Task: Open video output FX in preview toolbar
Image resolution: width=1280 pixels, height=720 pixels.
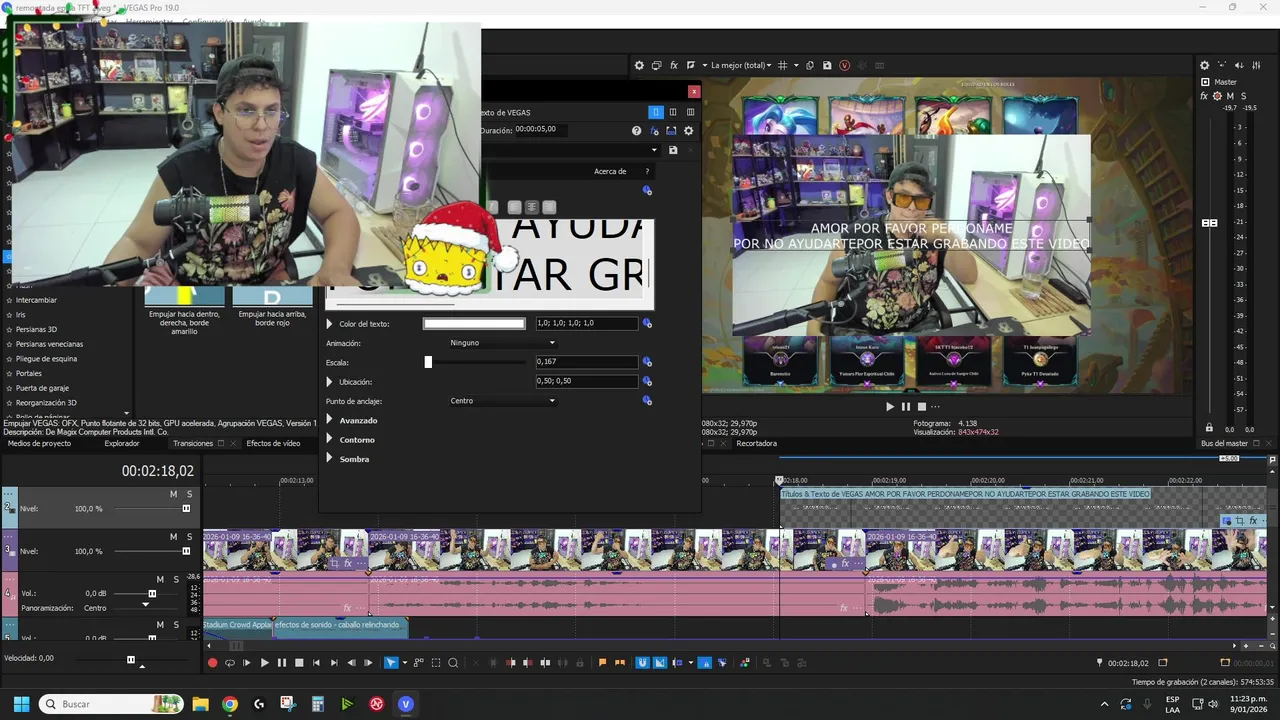Action: tap(674, 66)
